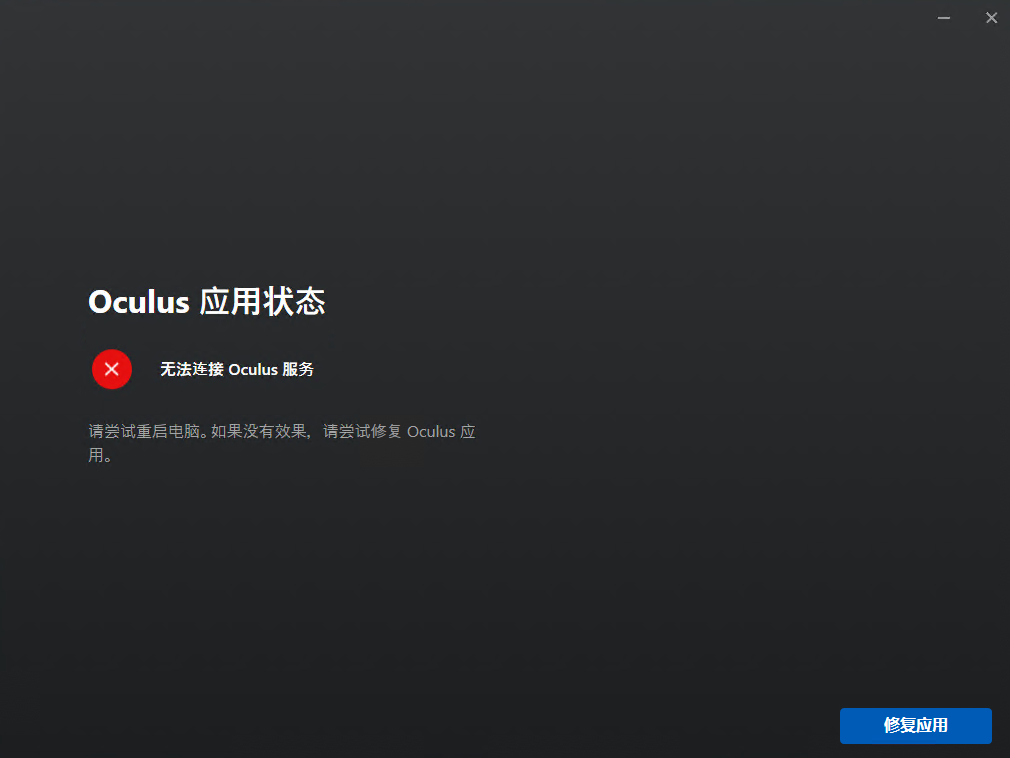The height and width of the screenshot is (758, 1010).
Task: Close the Oculus status window
Action: tap(991, 18)
